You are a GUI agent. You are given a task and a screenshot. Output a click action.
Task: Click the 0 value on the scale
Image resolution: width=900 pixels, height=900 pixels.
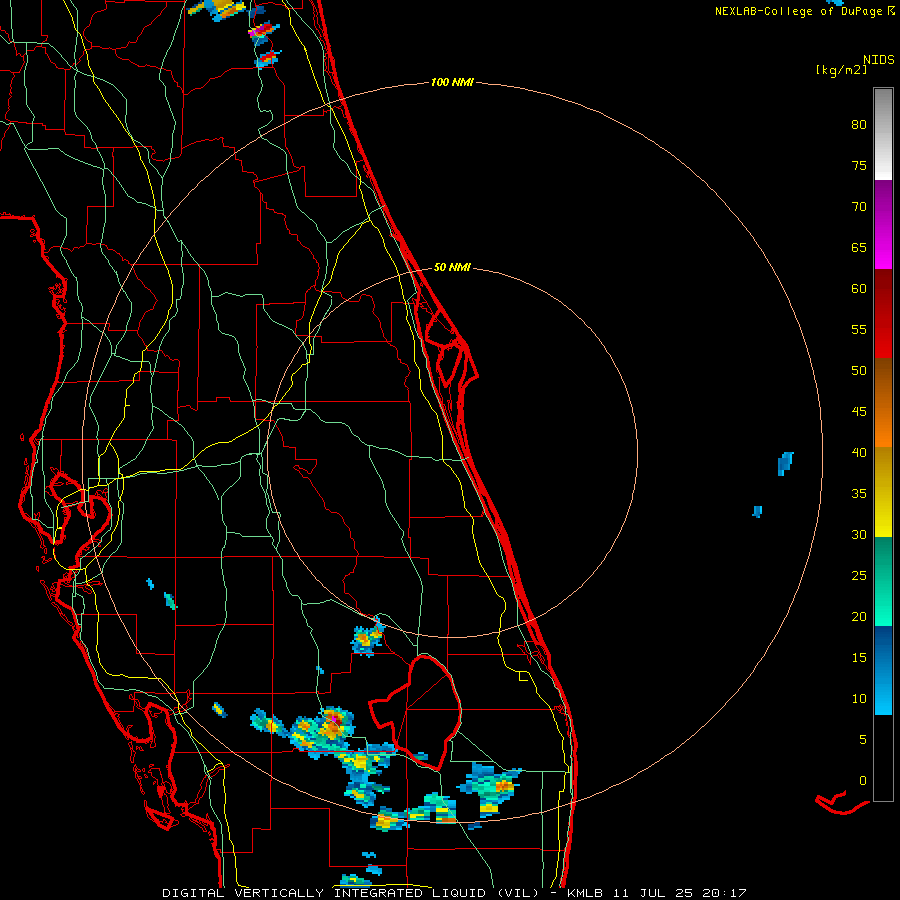pyautogui.click(x=863, y=781)
